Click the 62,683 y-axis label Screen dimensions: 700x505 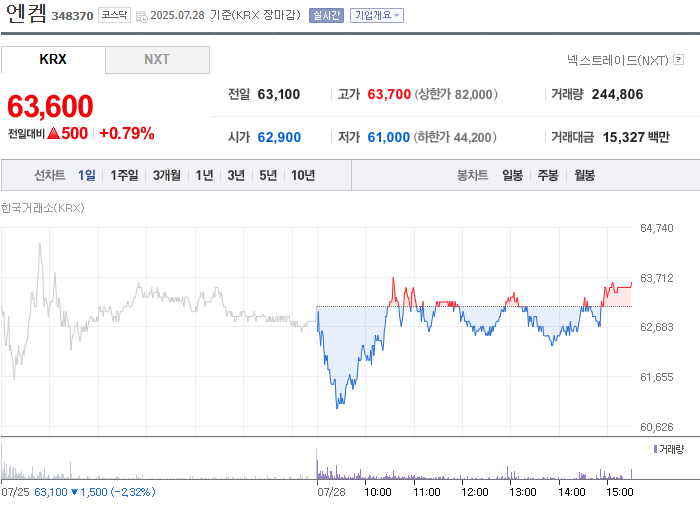click(x=656, y=327)
